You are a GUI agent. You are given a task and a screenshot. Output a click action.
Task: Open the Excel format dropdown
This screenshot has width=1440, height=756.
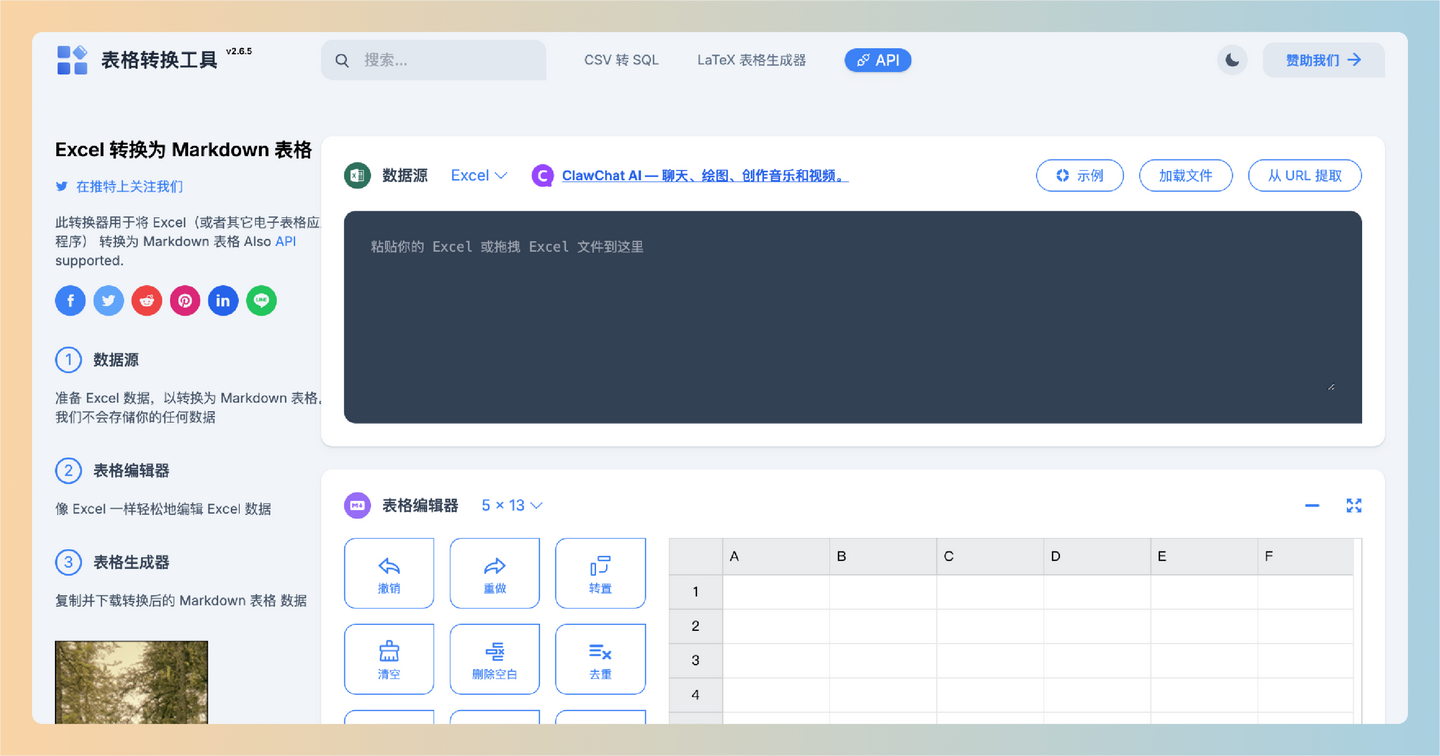click(478, 175)
